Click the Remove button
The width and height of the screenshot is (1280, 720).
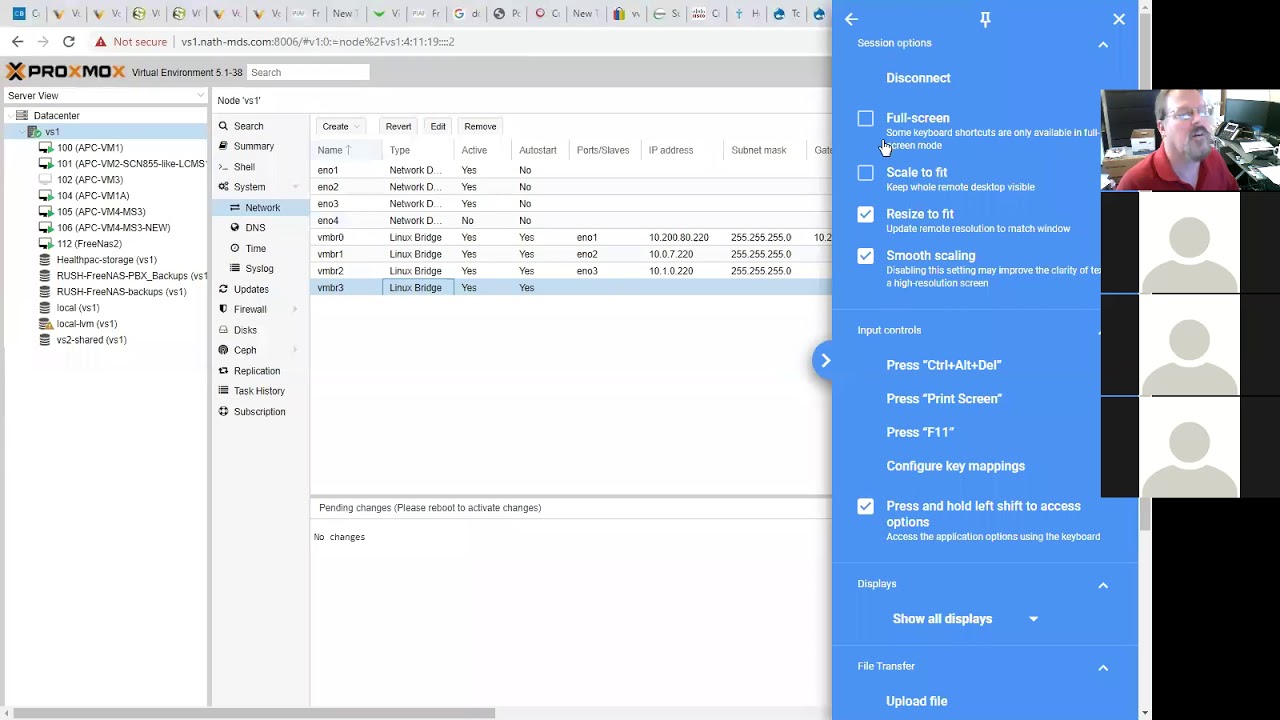tap(480, 126)
